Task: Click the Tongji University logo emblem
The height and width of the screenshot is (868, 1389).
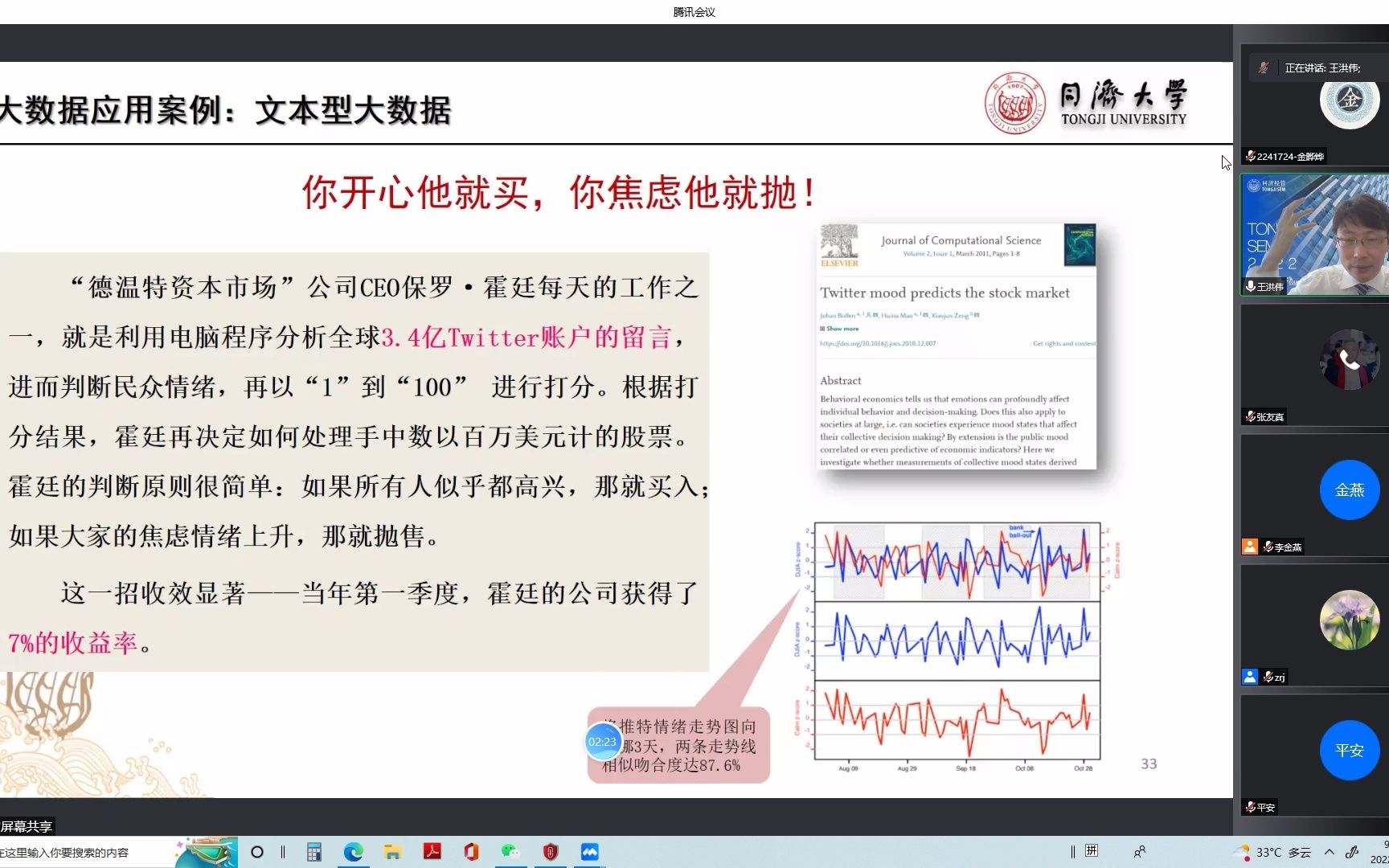Action: (x=1015, y=104)
